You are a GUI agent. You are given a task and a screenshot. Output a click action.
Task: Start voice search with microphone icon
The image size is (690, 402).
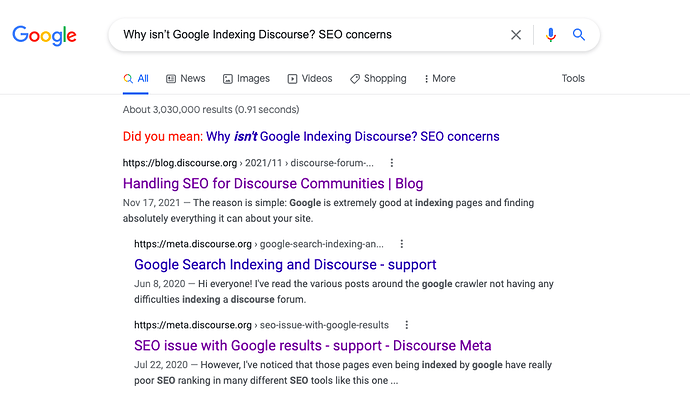[x=551, y=35]
